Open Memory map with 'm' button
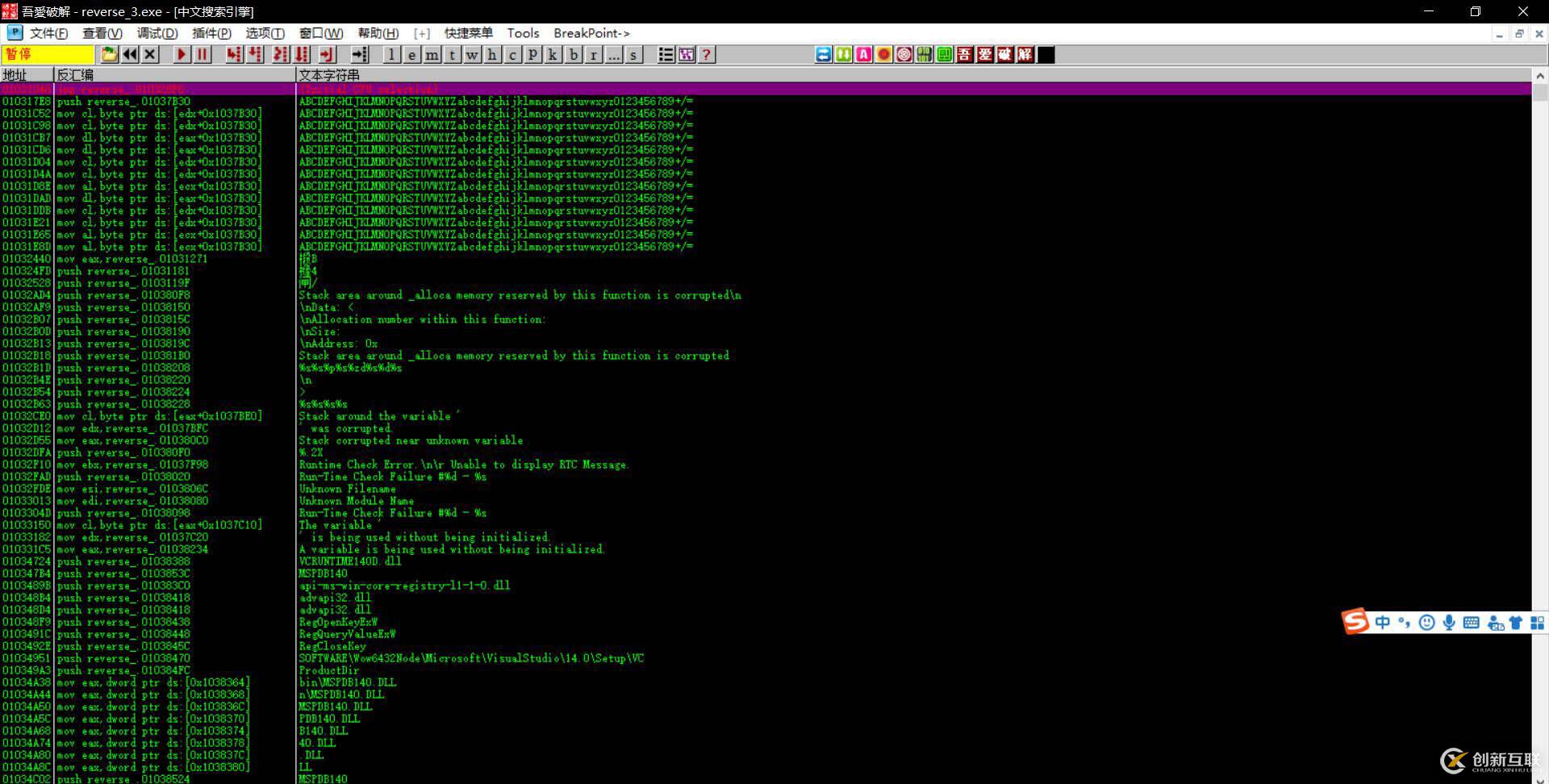 432,54
